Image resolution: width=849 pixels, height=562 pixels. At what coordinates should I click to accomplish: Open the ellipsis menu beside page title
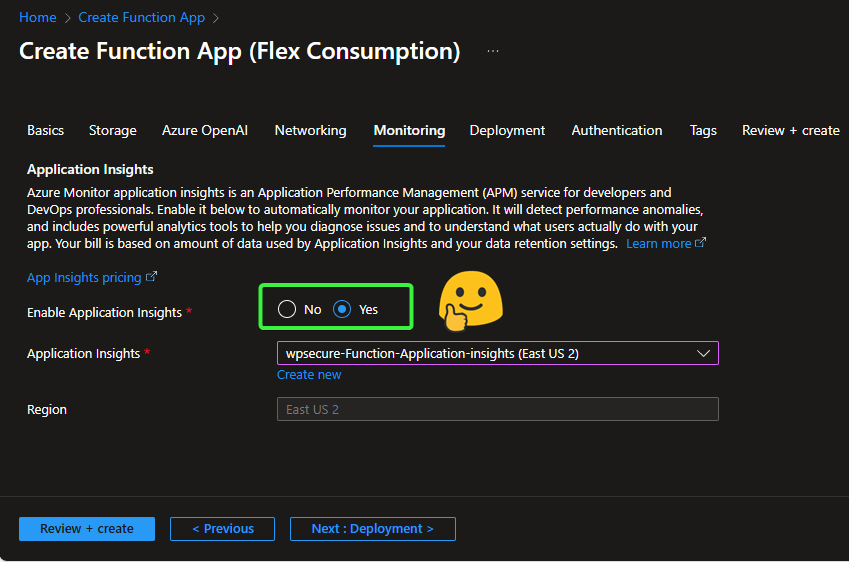[493, 51]
